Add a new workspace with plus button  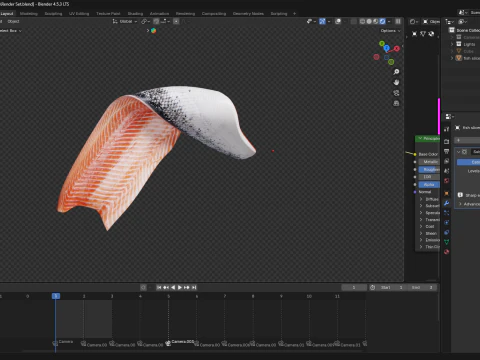click(294, 14)
